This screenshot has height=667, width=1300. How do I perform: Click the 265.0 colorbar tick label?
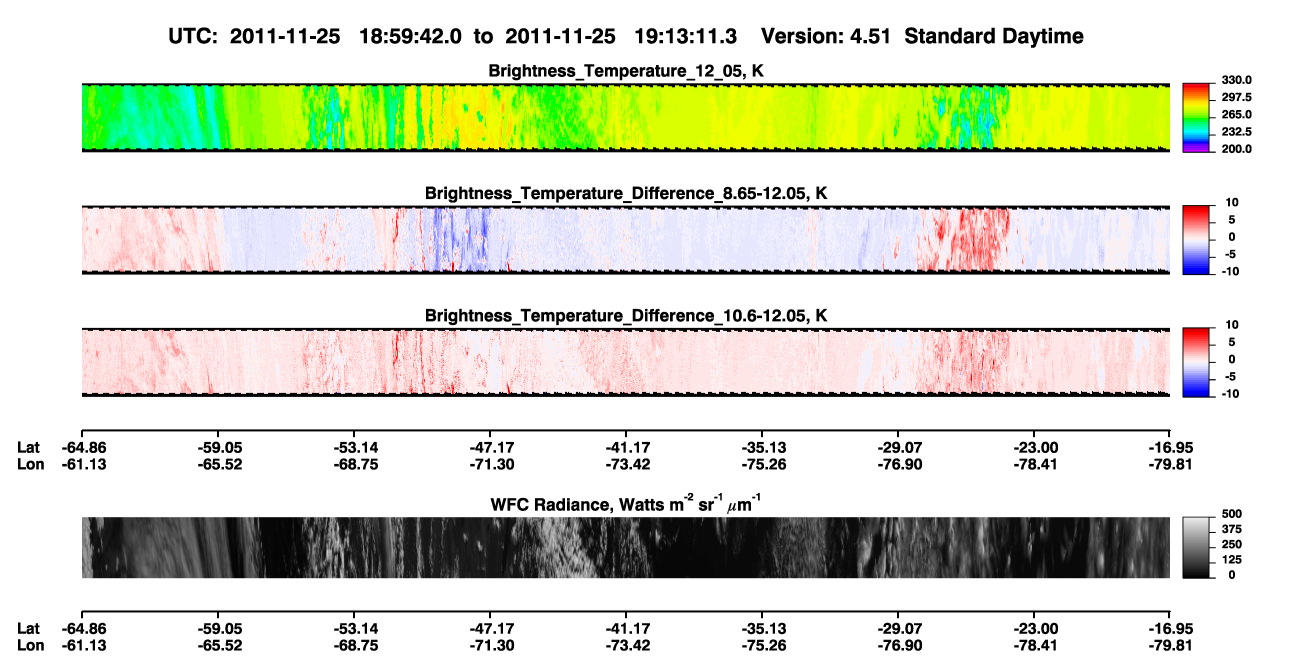(1237, 115)
